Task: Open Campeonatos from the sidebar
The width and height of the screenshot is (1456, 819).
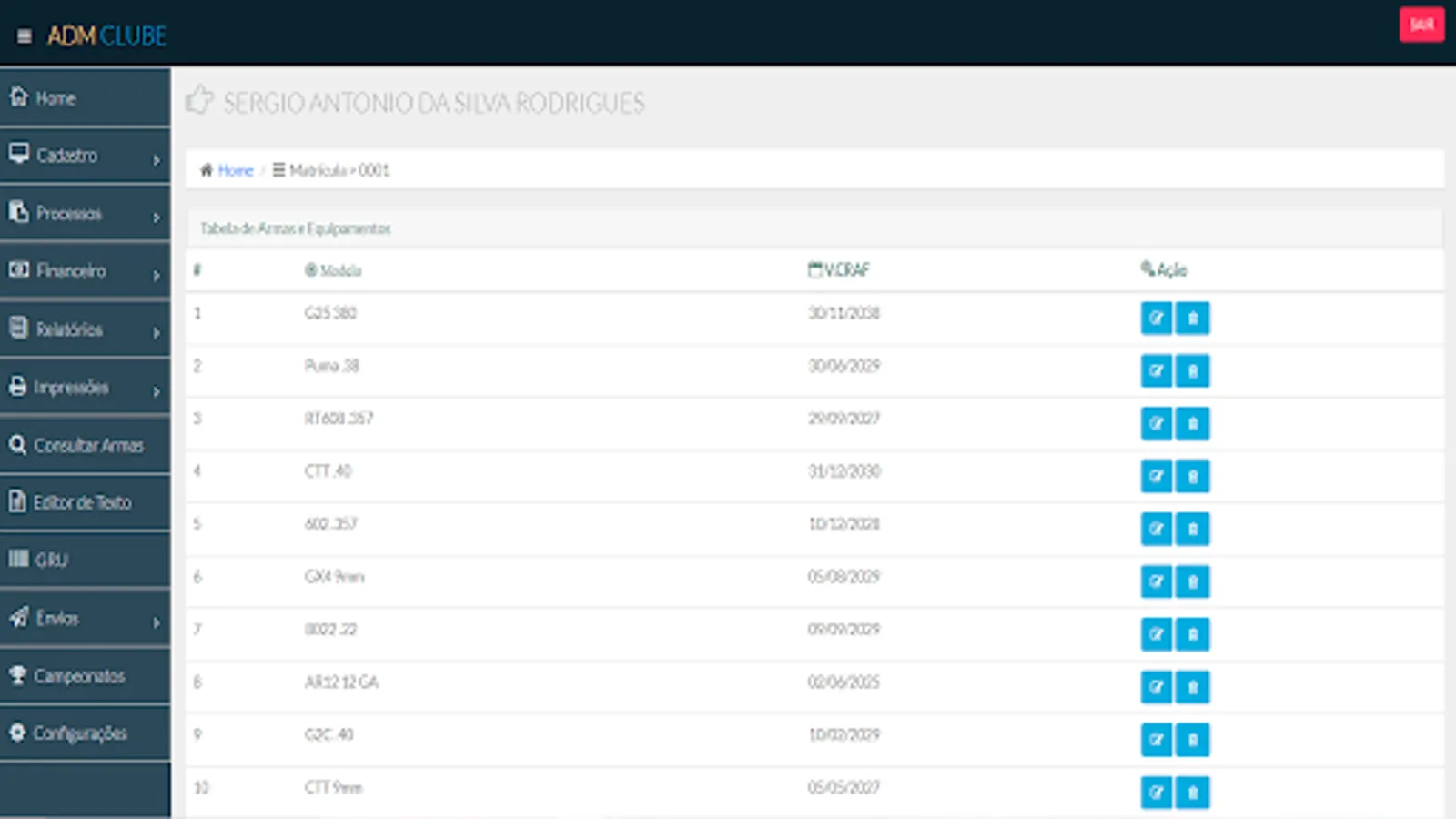Action: click(85, 676)
